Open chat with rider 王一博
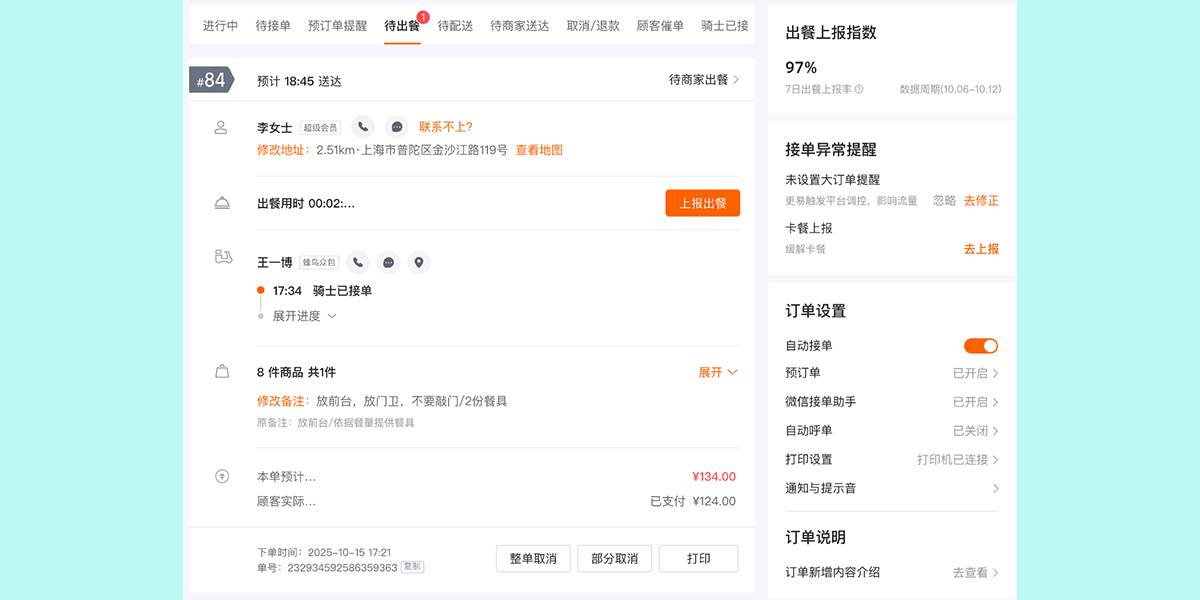1200x600 pixels. pos(388,263)
